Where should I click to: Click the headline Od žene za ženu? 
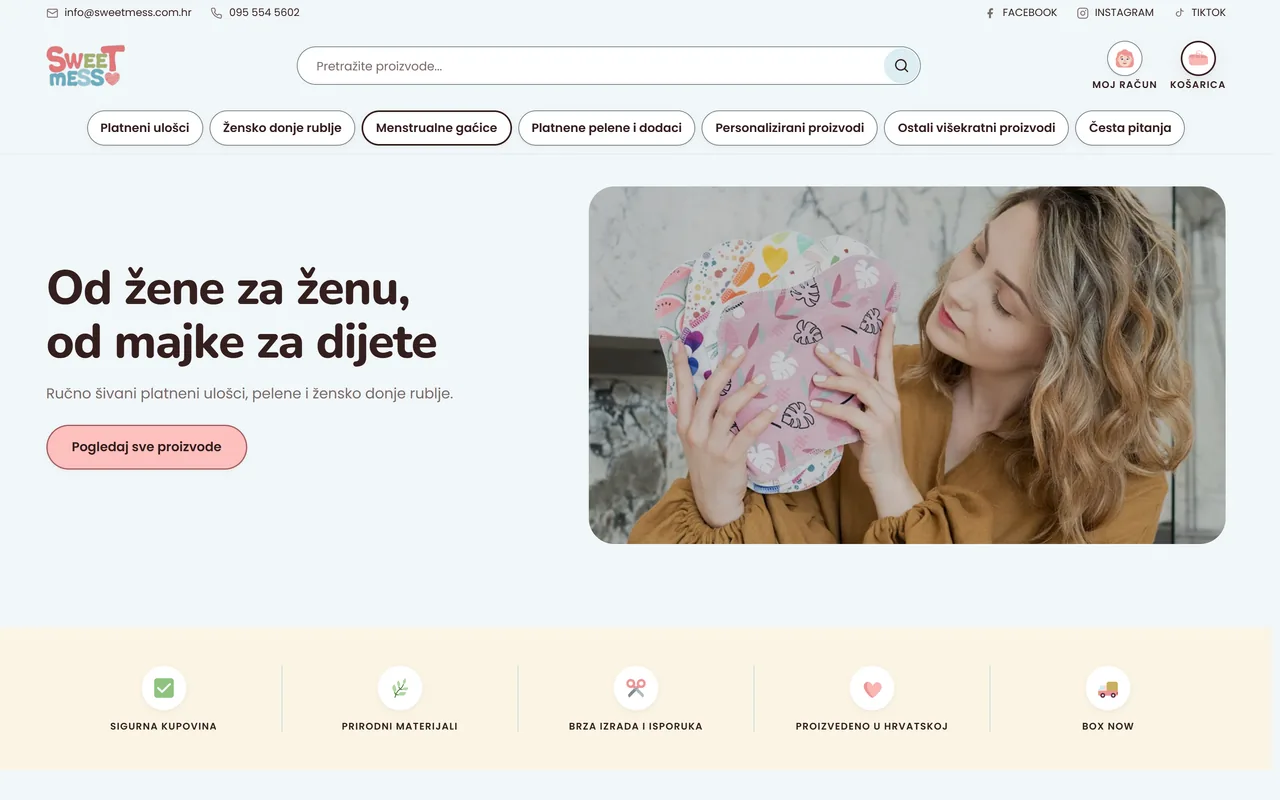pos(229,288)
